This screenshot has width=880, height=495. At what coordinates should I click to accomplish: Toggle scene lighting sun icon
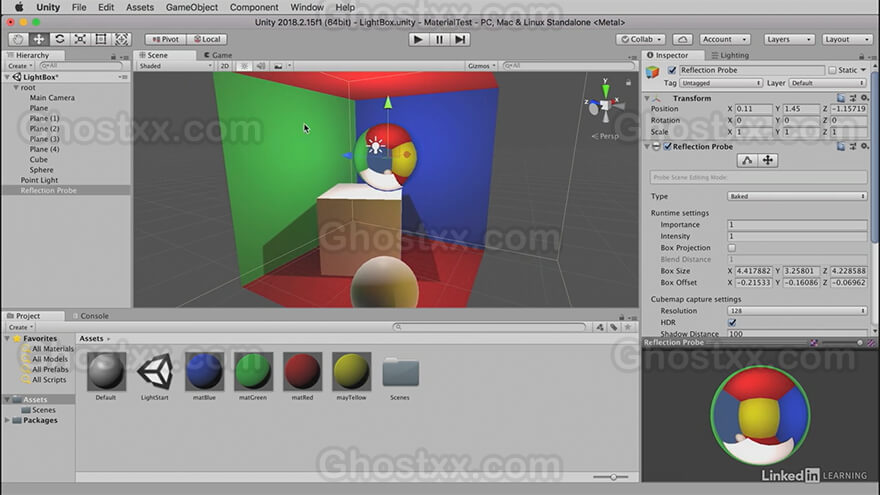point(244,66)
